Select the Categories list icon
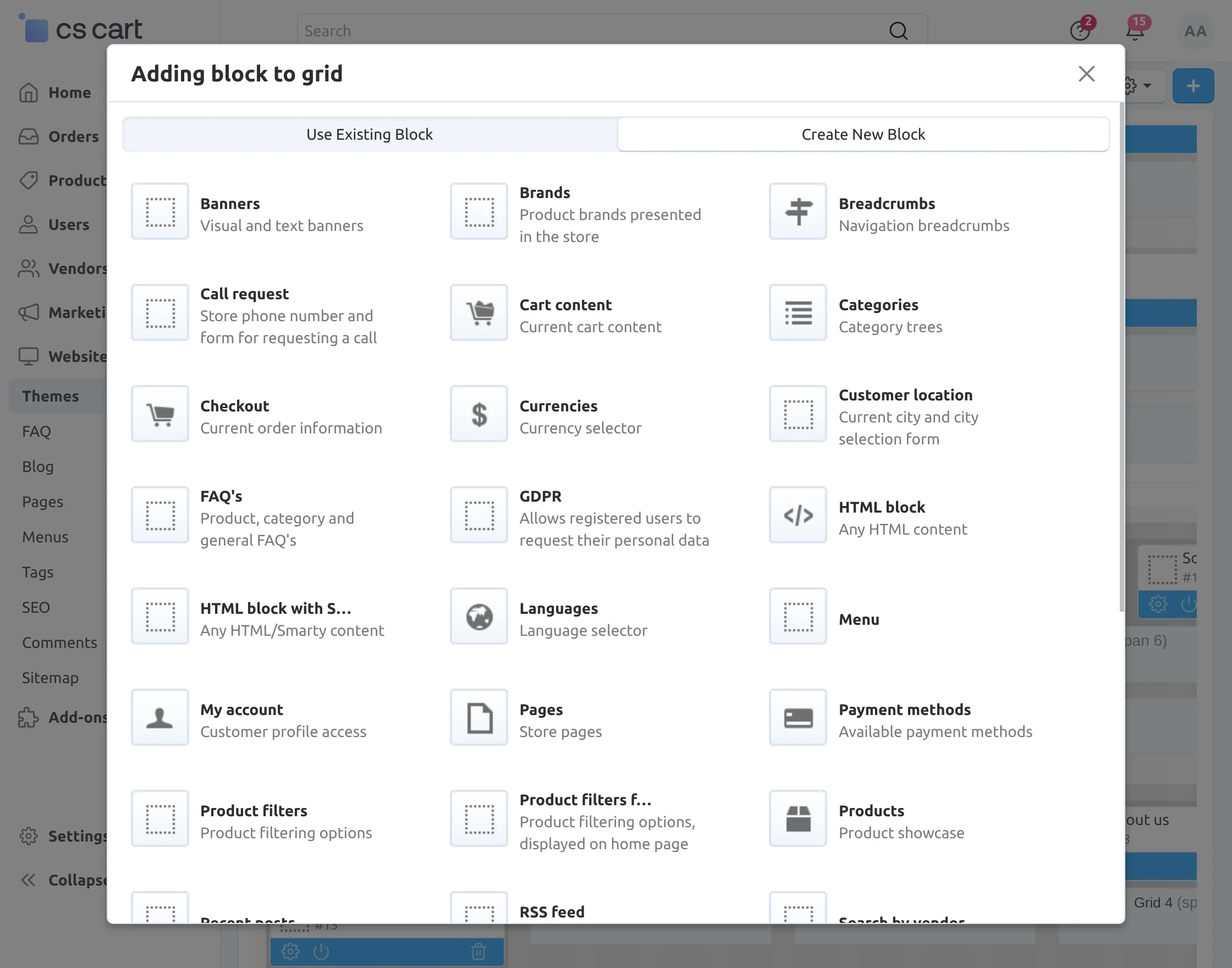Screen dimensions: 1232x968 coord(798,313)
